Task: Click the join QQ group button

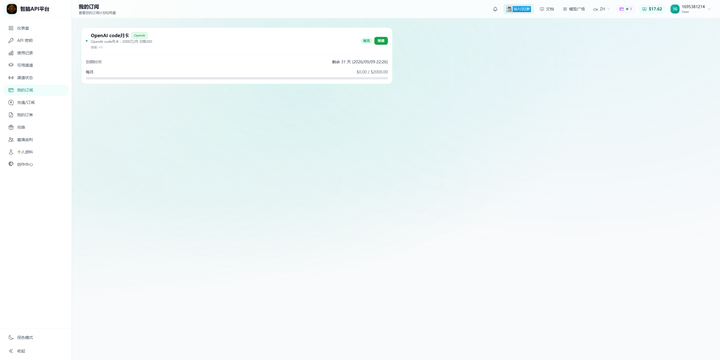Action: tap(518, 9)
